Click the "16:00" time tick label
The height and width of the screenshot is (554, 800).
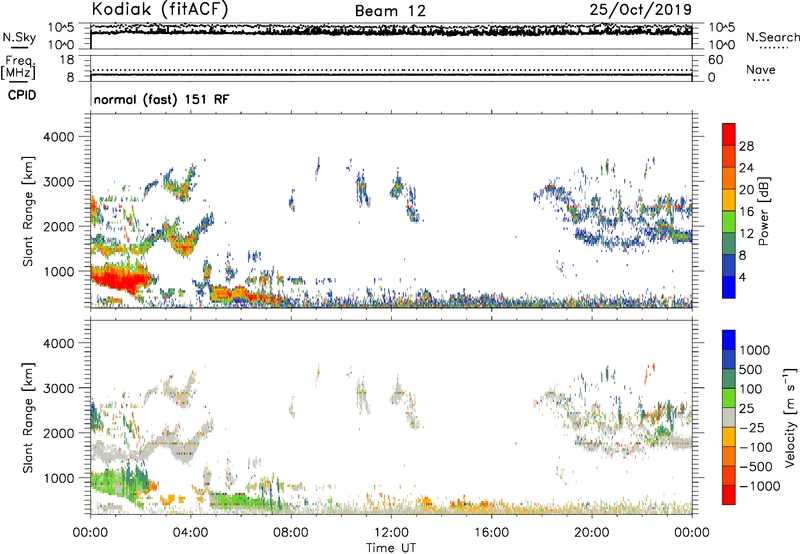491,533
